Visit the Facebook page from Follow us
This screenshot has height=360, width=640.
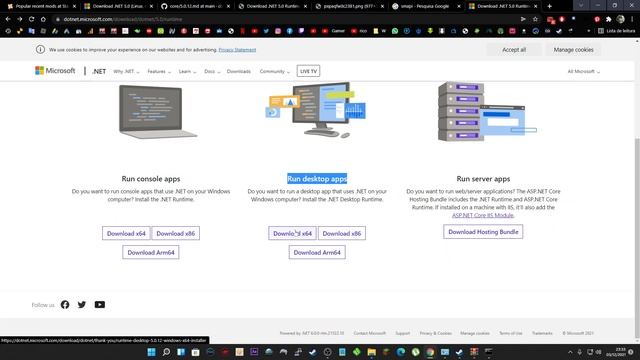tap(65, 304)
